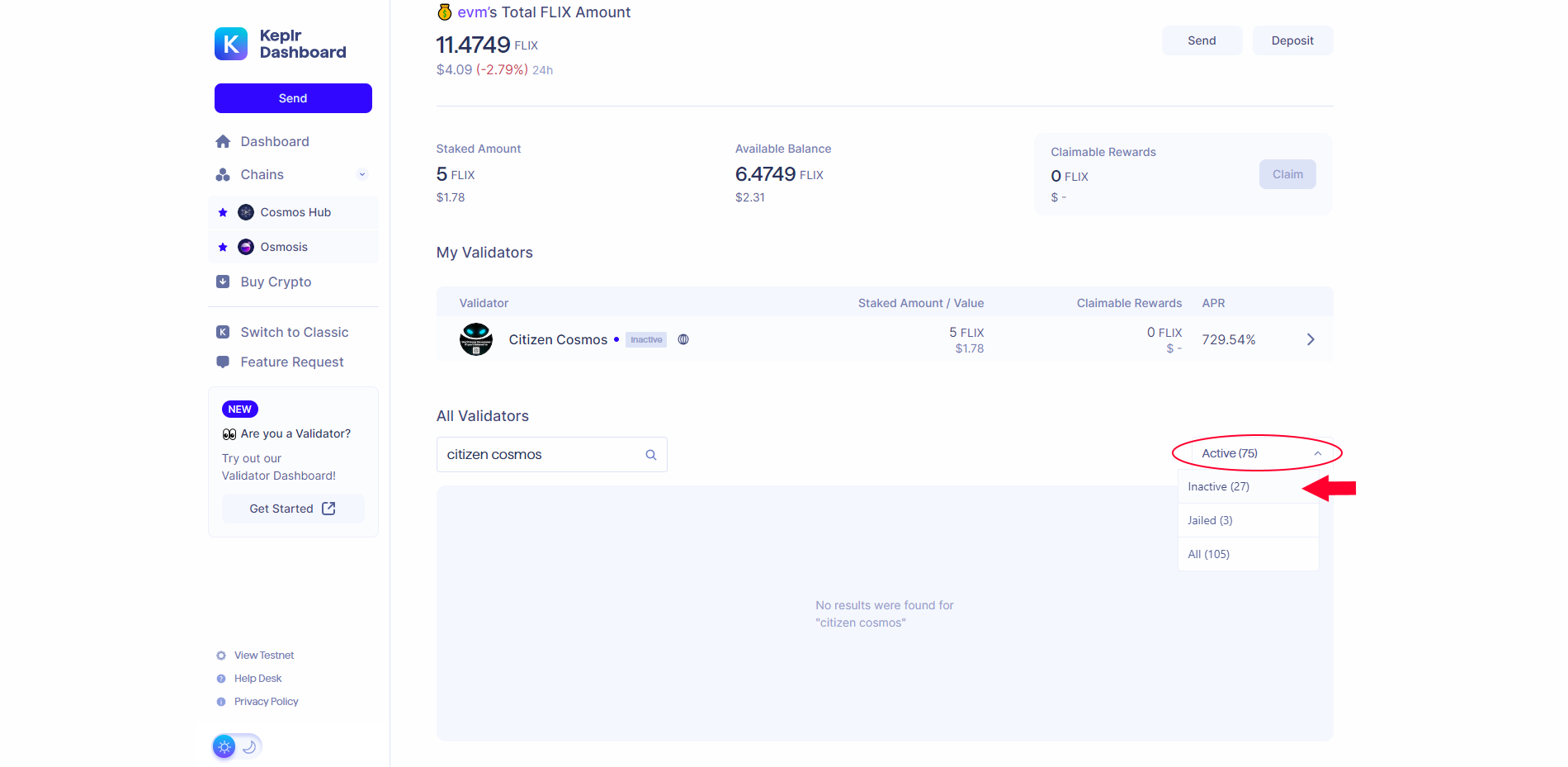Open Citizen Cosmos details with right chevron
1568x767 pixels.
click(x=1311, y=339)
